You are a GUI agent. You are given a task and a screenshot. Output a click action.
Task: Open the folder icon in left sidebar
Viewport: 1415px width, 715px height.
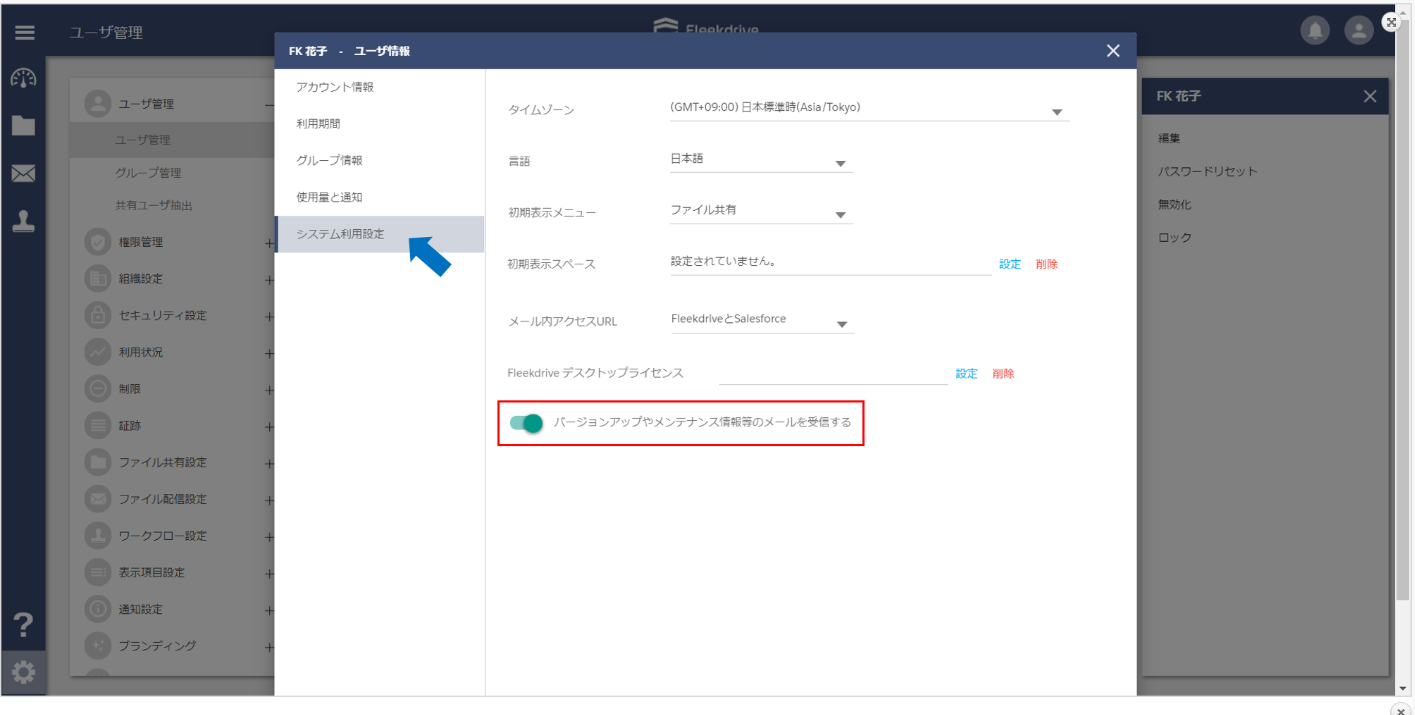[23, 126]
